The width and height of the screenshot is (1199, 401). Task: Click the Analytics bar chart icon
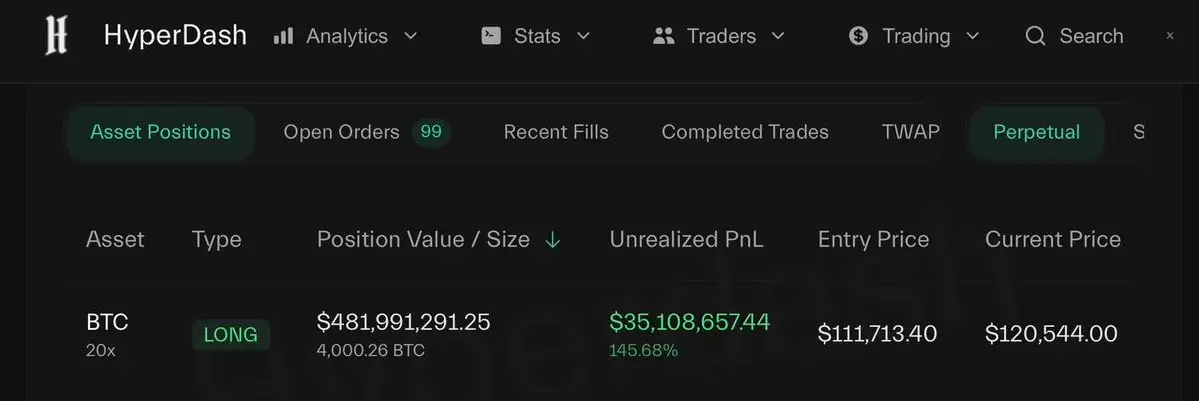click(x=284, y=36)
